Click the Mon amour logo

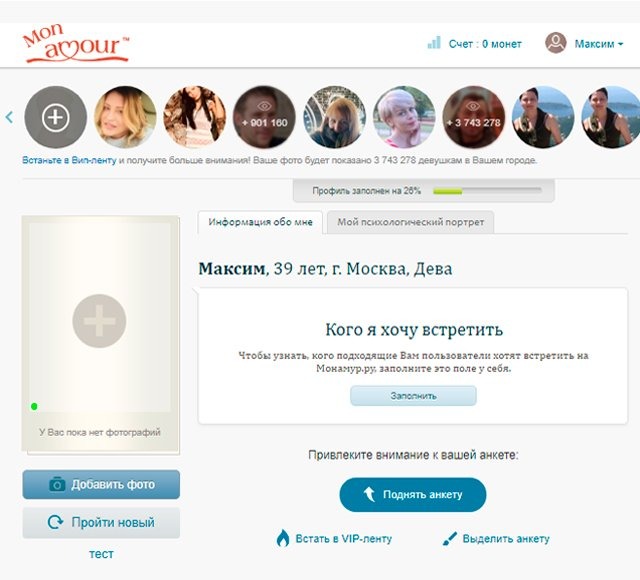(x=76, y=43)
